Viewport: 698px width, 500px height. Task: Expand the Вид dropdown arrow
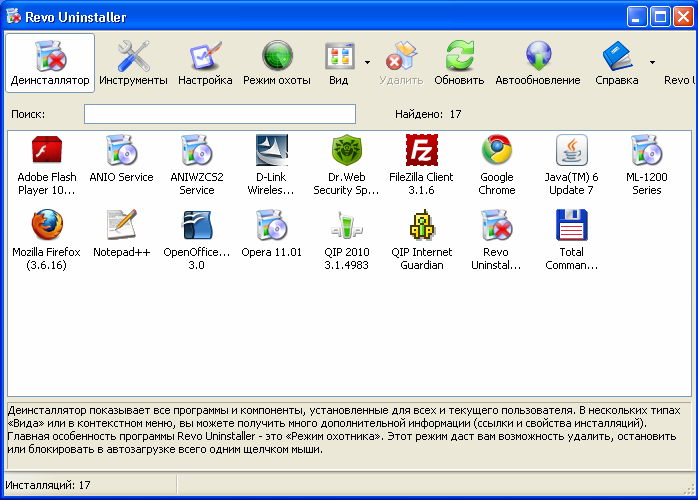click(x=367, y=62)
